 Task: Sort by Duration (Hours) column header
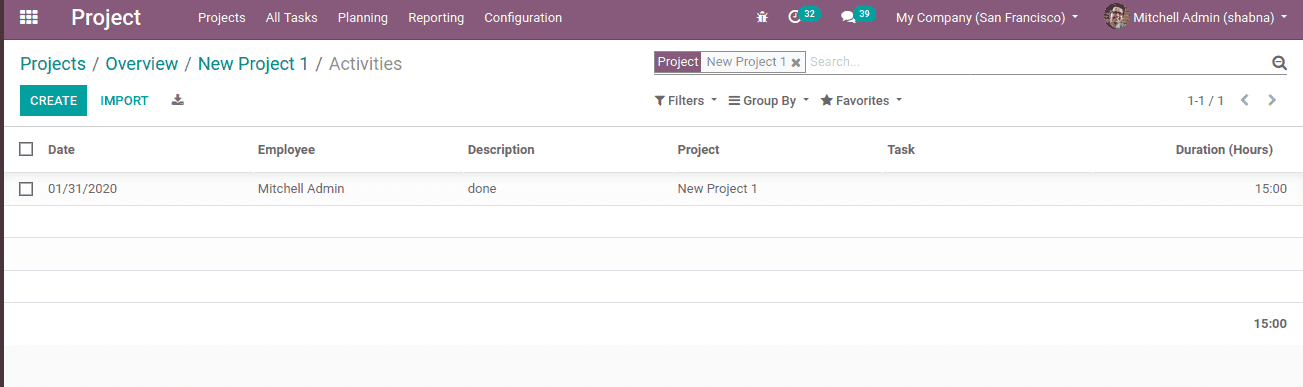(1224, 150)
